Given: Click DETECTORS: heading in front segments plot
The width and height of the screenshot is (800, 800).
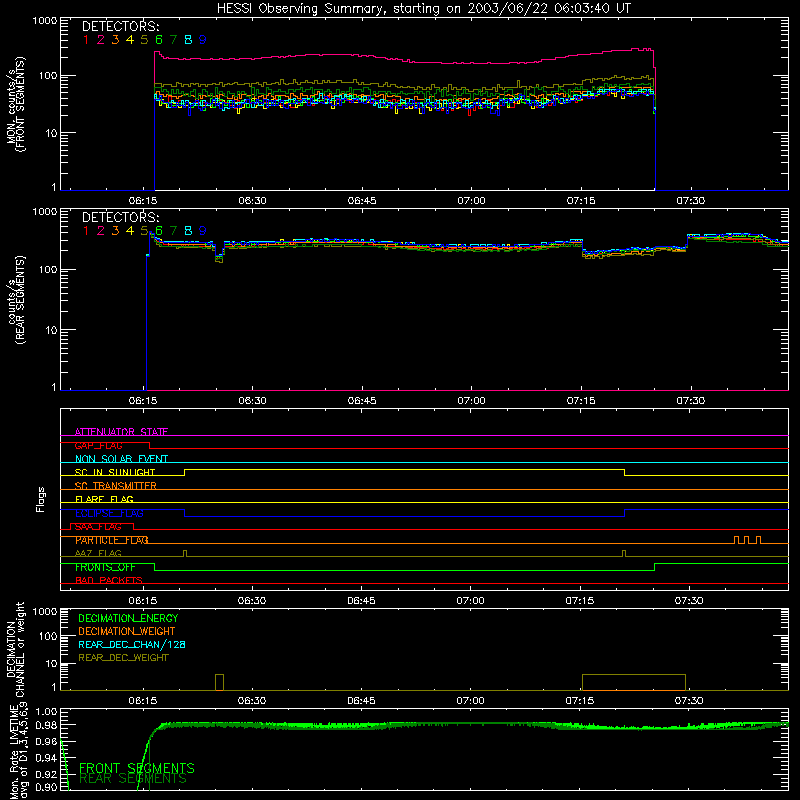Looking at the screenshot, I should (121, 27).
